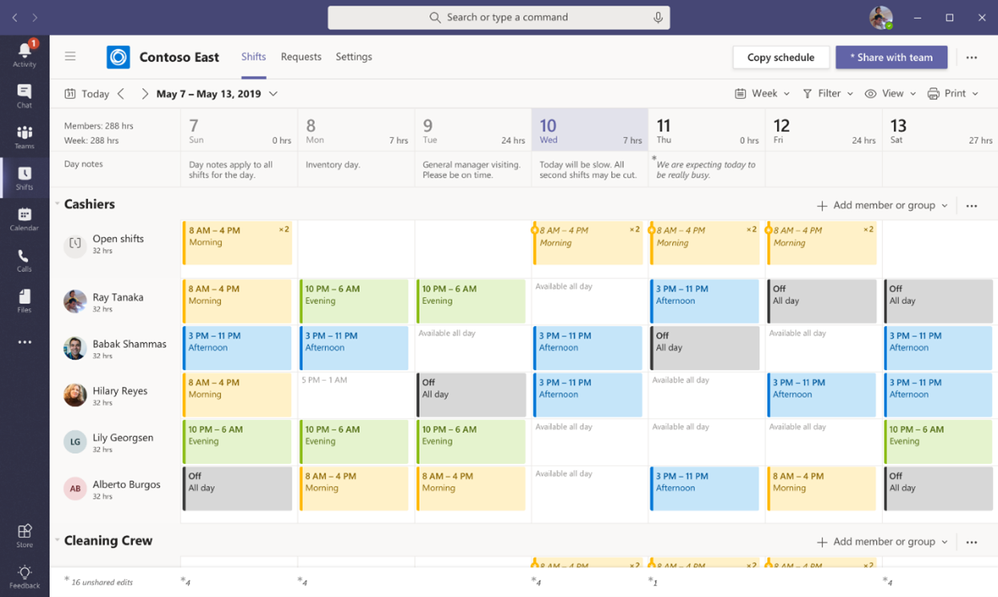Go back with the navigation back arrow
The height and width of the screenshot is (597, 998).
point(15,18)
